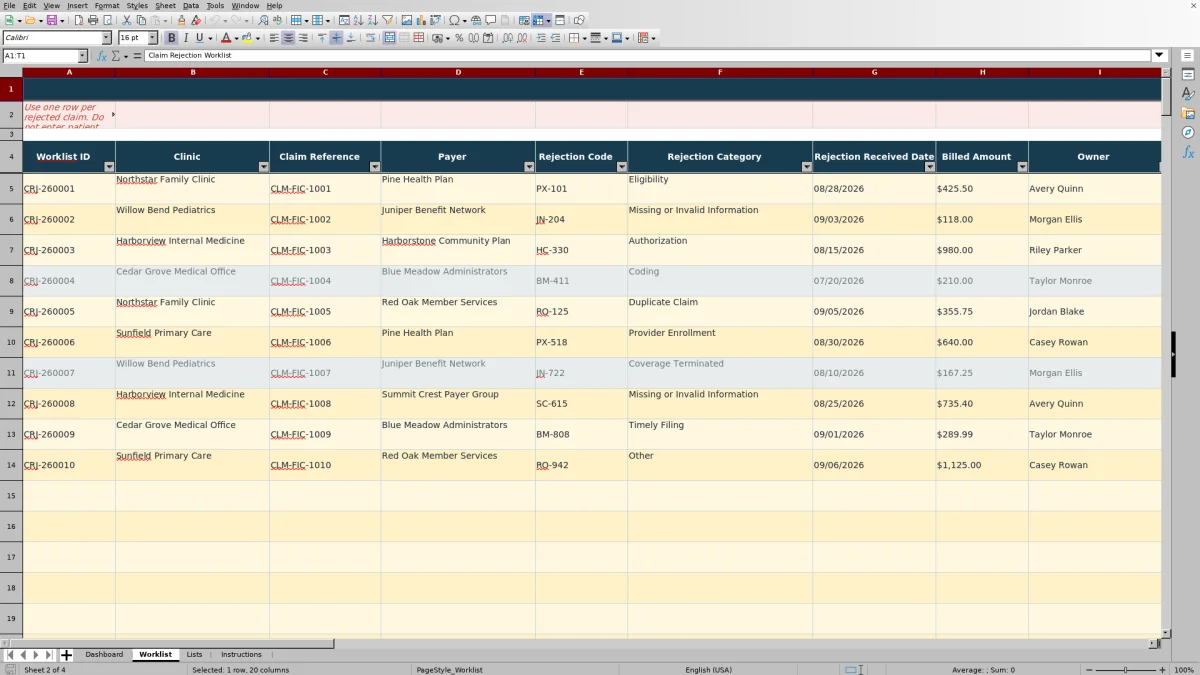Viewport: 1200px width, 675px height.
Task: Open the Clinic column filter dropdown
Action: 264,167
